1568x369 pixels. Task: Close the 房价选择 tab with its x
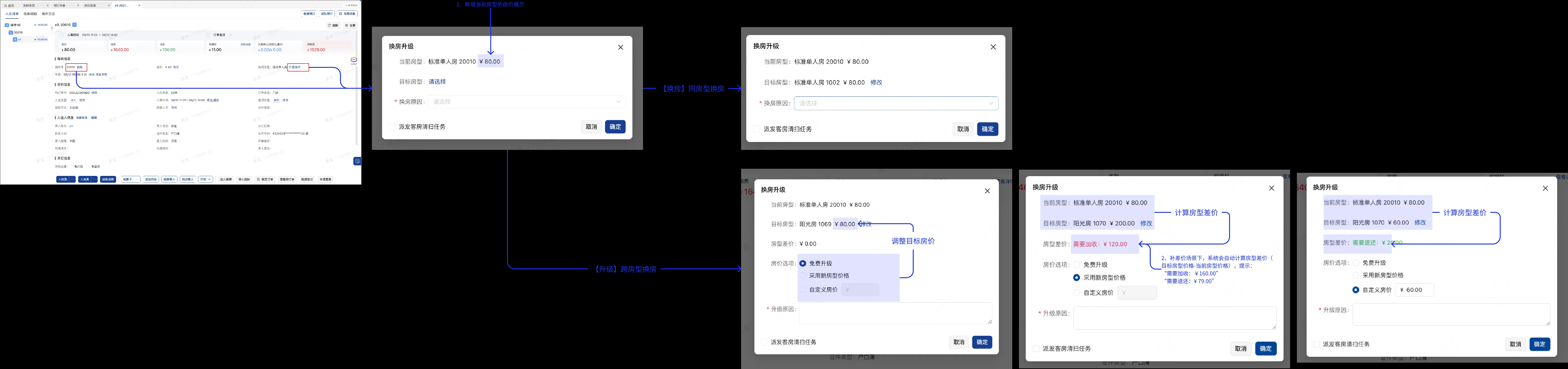(x=109, y=5)
